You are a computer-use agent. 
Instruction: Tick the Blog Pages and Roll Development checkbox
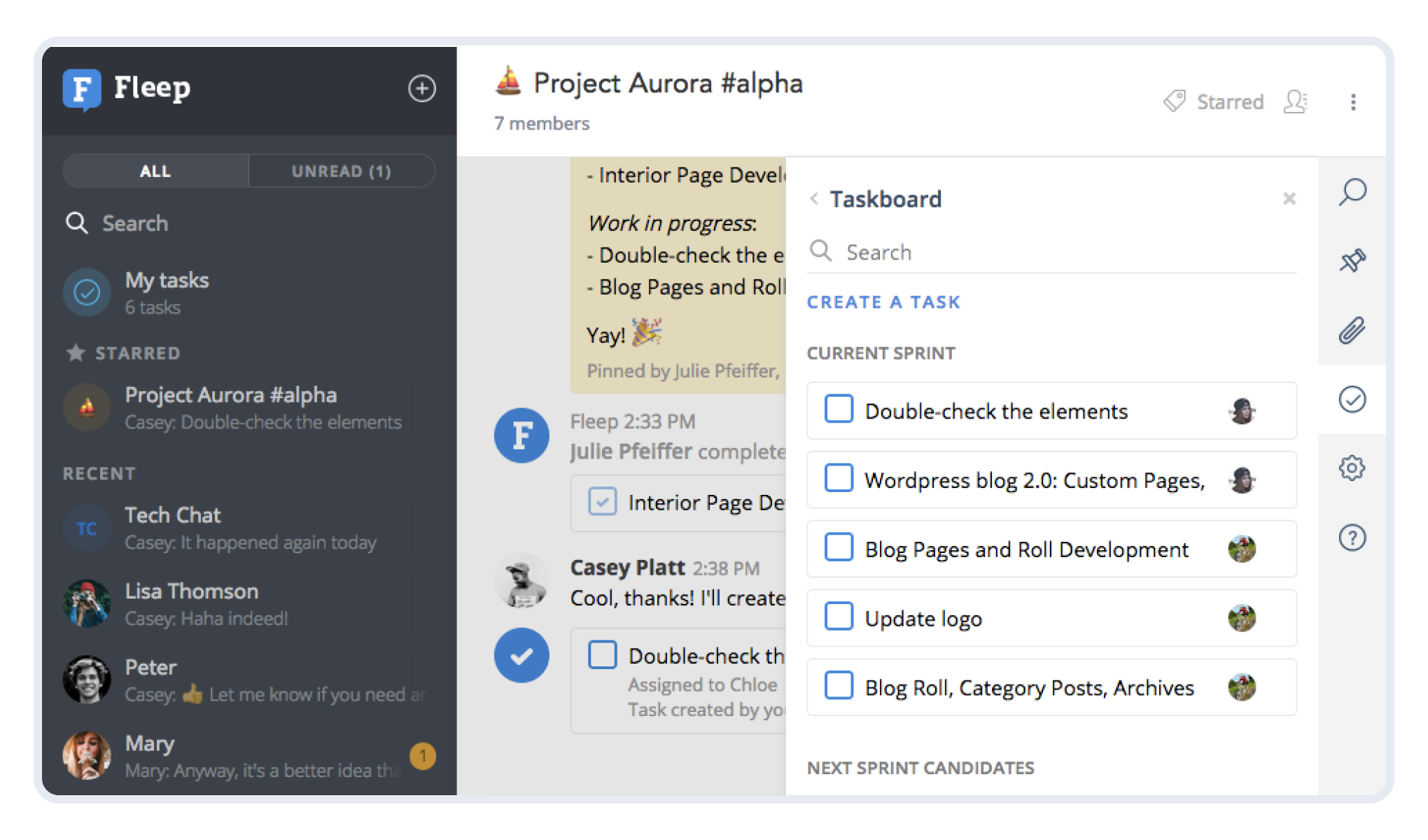pyautogui.click(x=839, y=548)
